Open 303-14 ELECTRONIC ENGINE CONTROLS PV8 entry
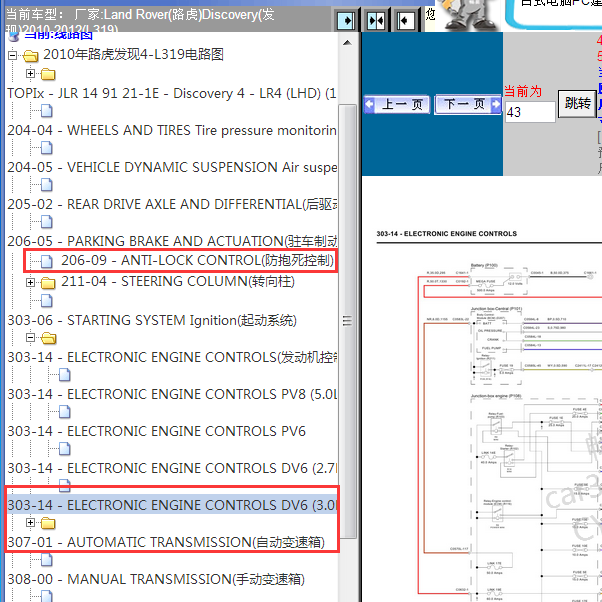Screen dimensions: 602x602 (172, 394)
